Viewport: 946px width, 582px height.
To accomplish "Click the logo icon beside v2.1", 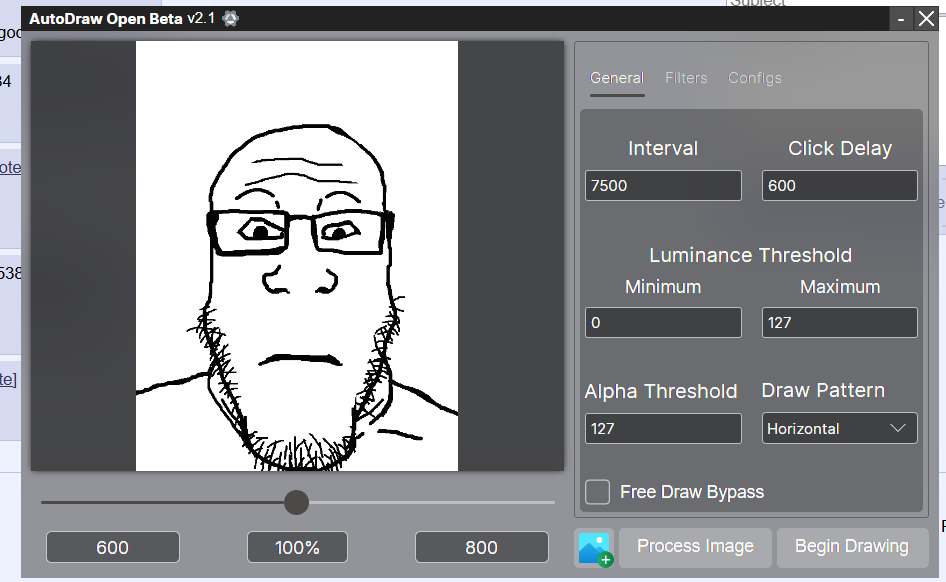I will [230, 19].
